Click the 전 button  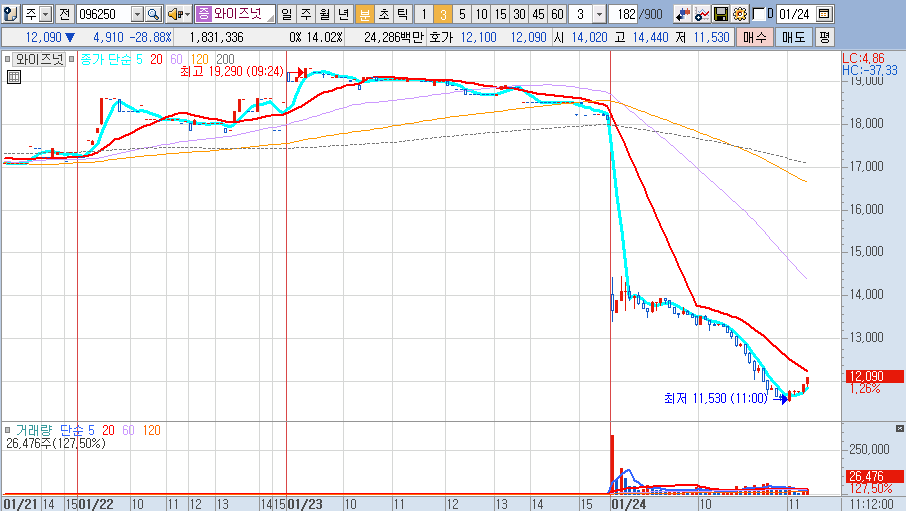[x=64, y=14]
